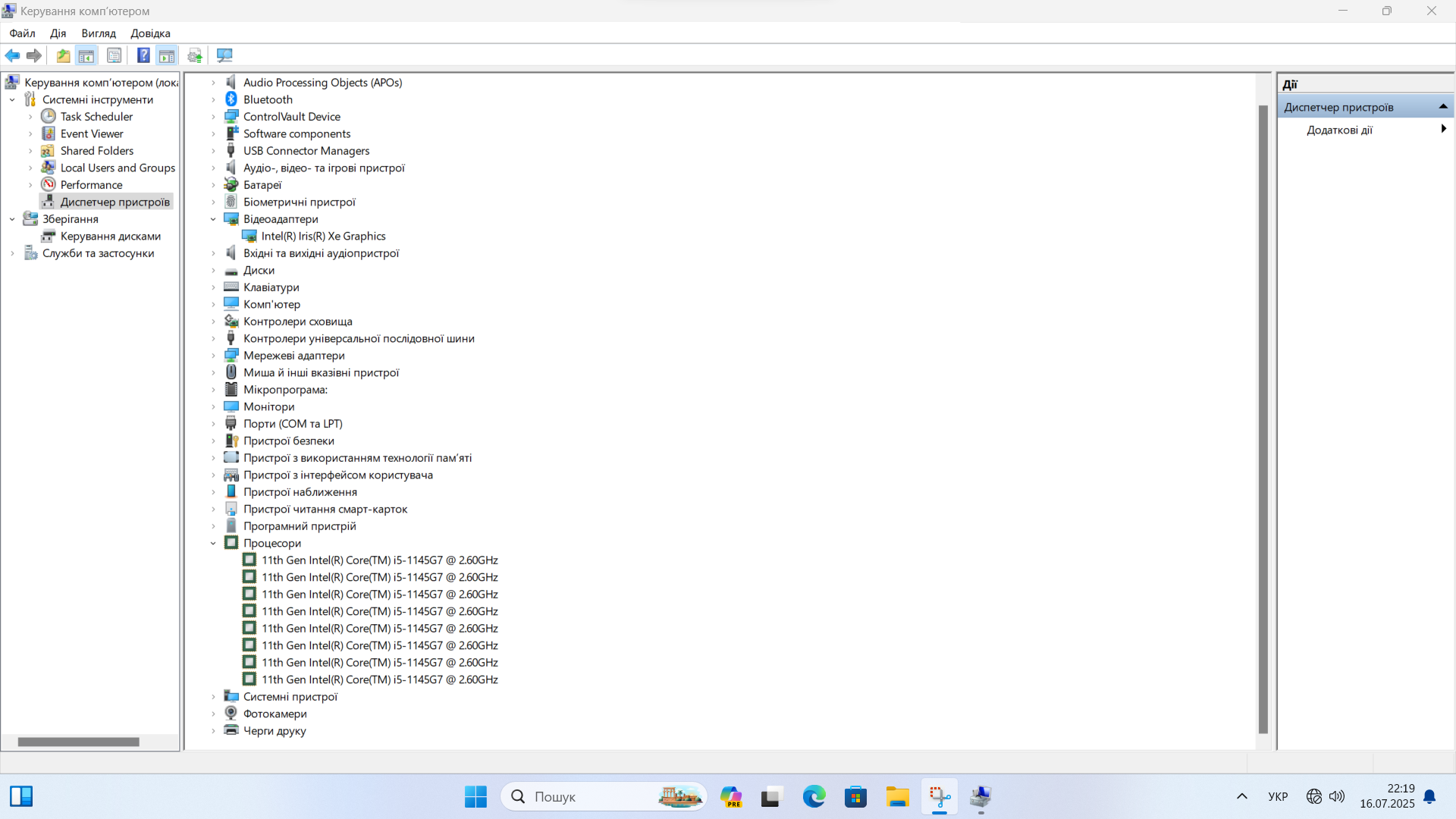Click the Properties toolbar icon

pos(114,55)
